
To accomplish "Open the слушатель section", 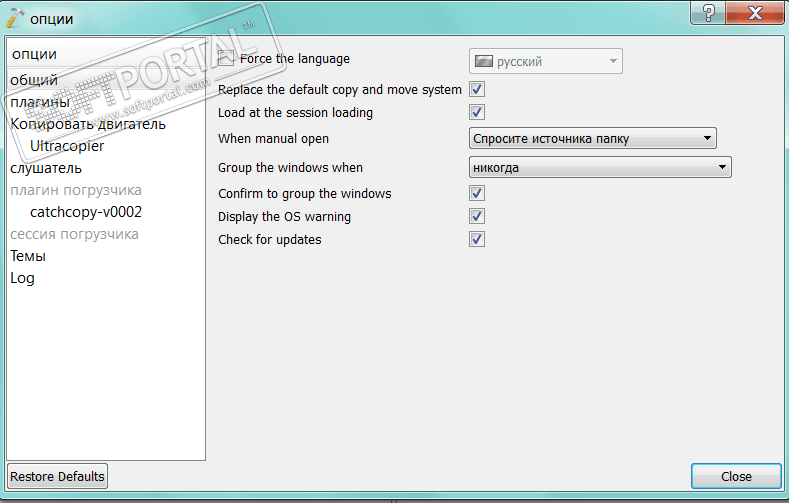I will click(x=106, y=168).
